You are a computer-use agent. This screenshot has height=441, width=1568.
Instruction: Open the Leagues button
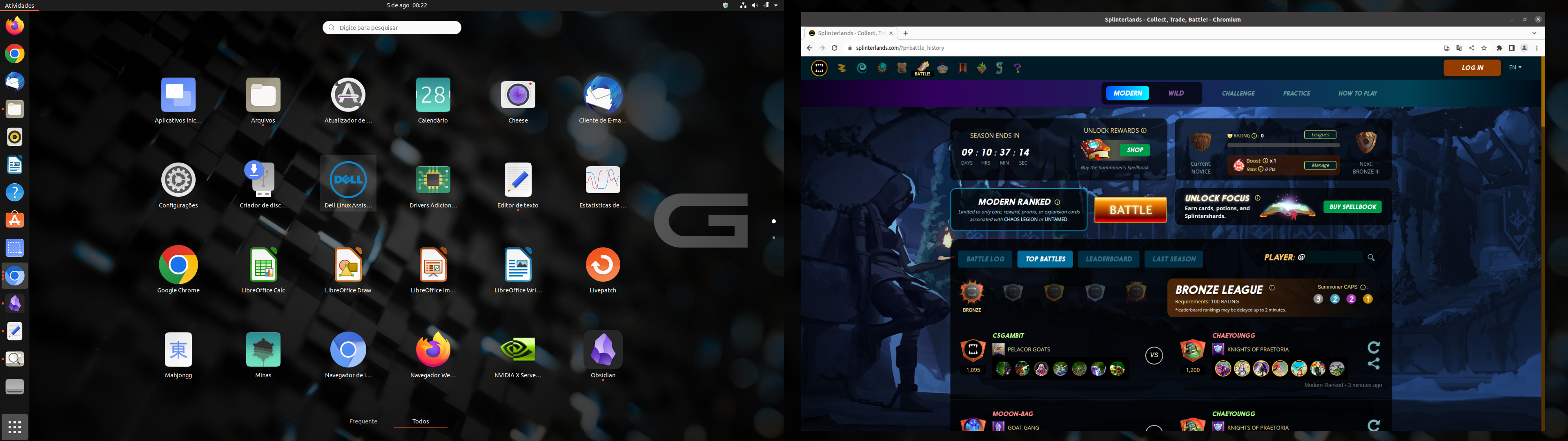pyautogui.click(x=1320, y=135)
